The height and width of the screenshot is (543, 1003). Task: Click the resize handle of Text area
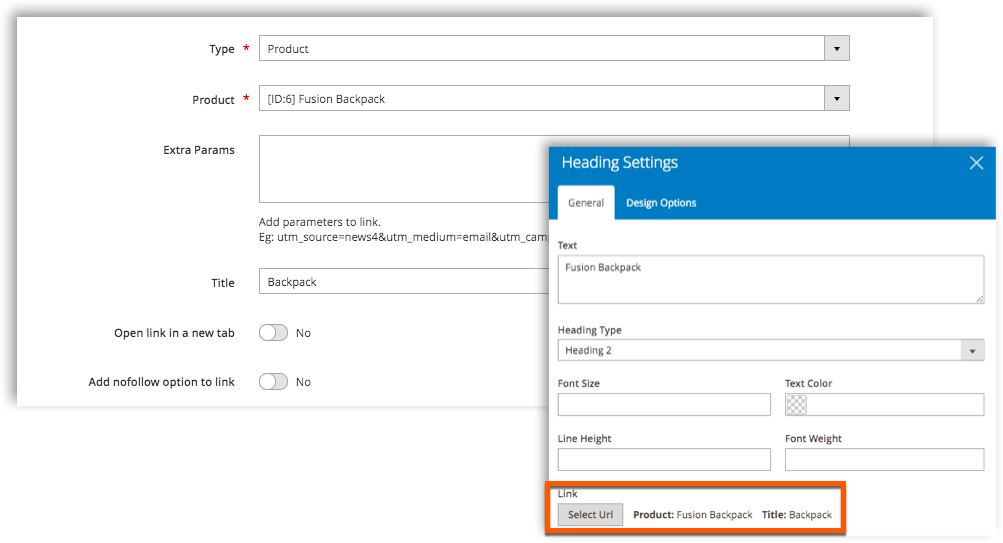979,299
